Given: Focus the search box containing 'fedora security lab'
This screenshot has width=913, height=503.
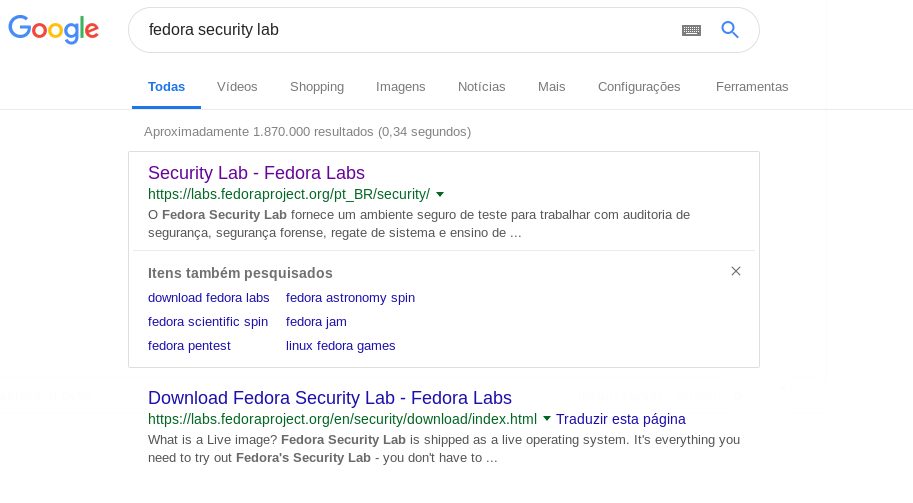Looking at the screenshot, I should pos(408,30).
